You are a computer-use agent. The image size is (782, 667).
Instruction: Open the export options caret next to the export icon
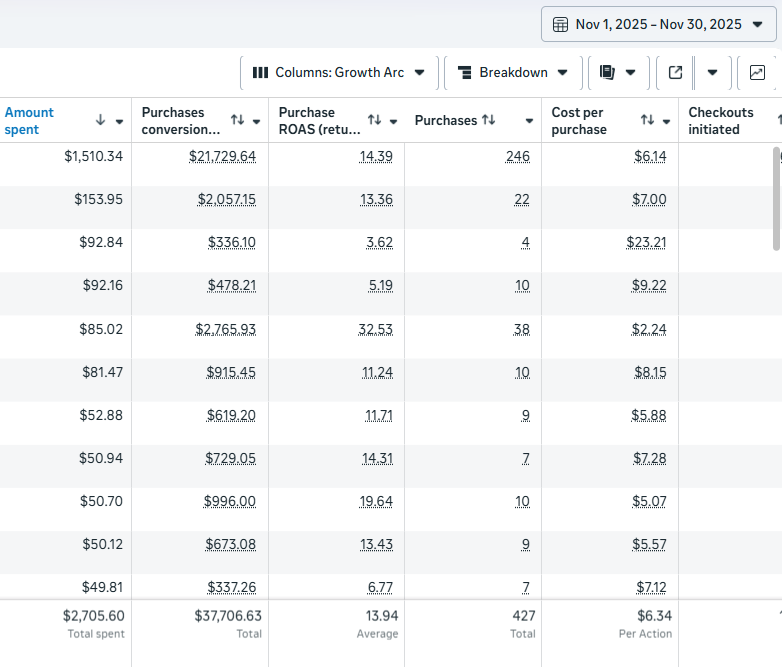[712, 73]
